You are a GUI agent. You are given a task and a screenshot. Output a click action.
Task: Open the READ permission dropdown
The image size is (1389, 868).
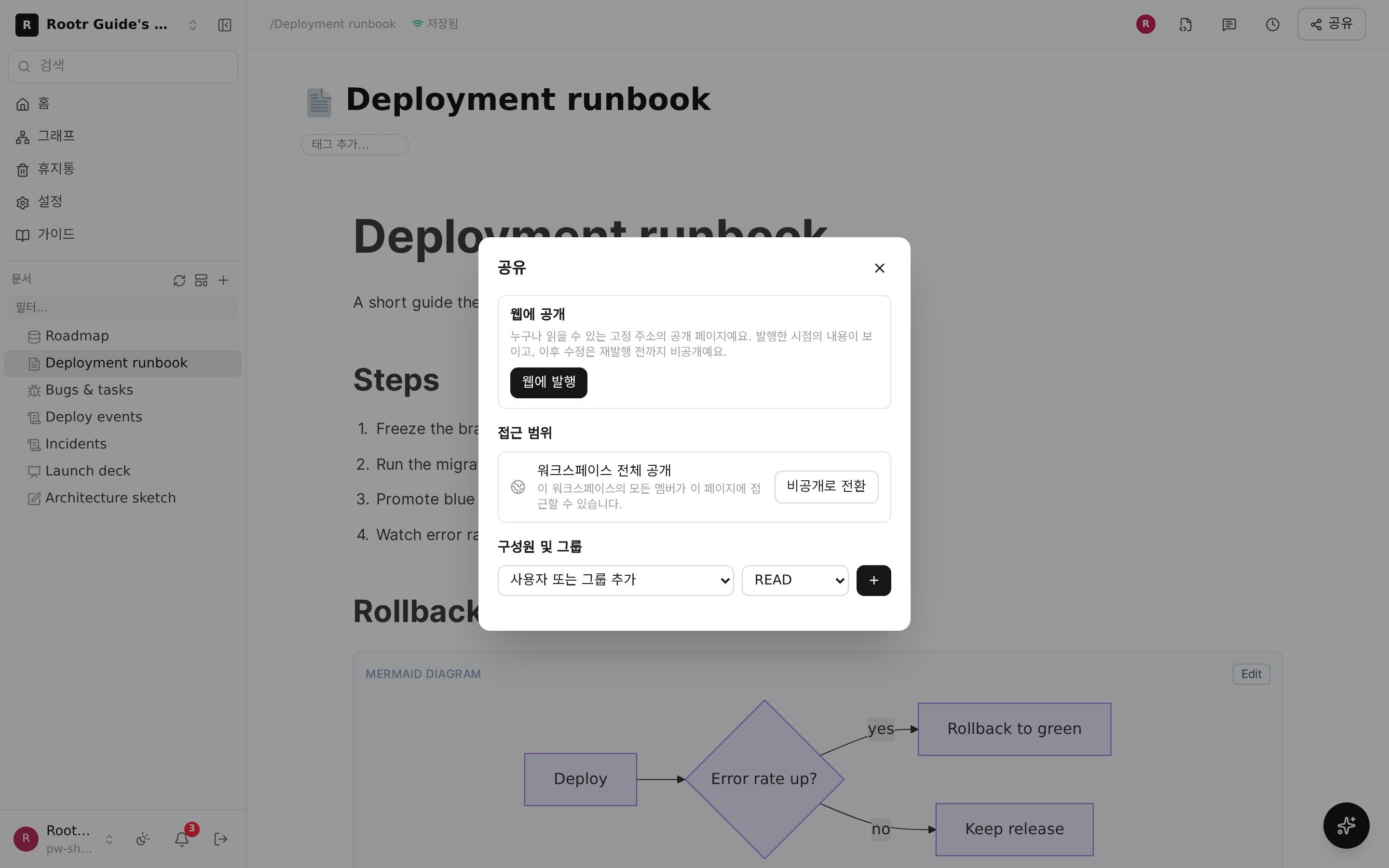point(795,581)
